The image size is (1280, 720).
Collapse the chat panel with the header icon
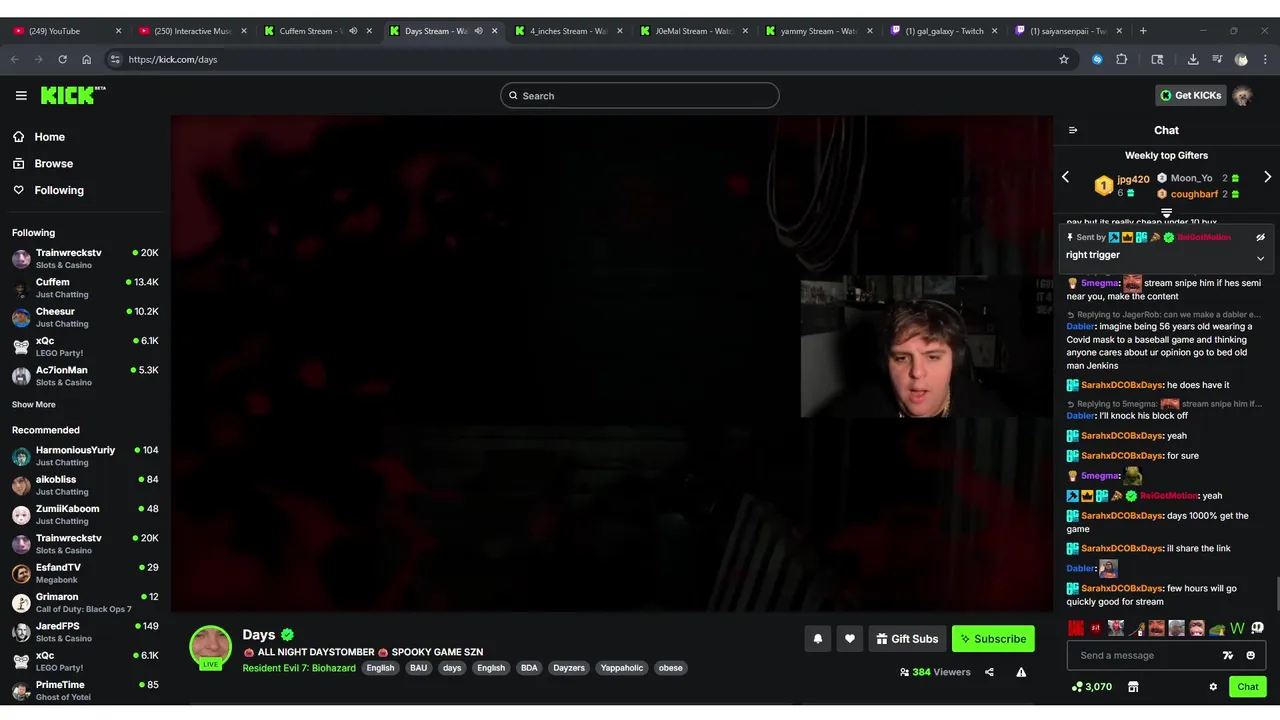tap(1073, 130)
